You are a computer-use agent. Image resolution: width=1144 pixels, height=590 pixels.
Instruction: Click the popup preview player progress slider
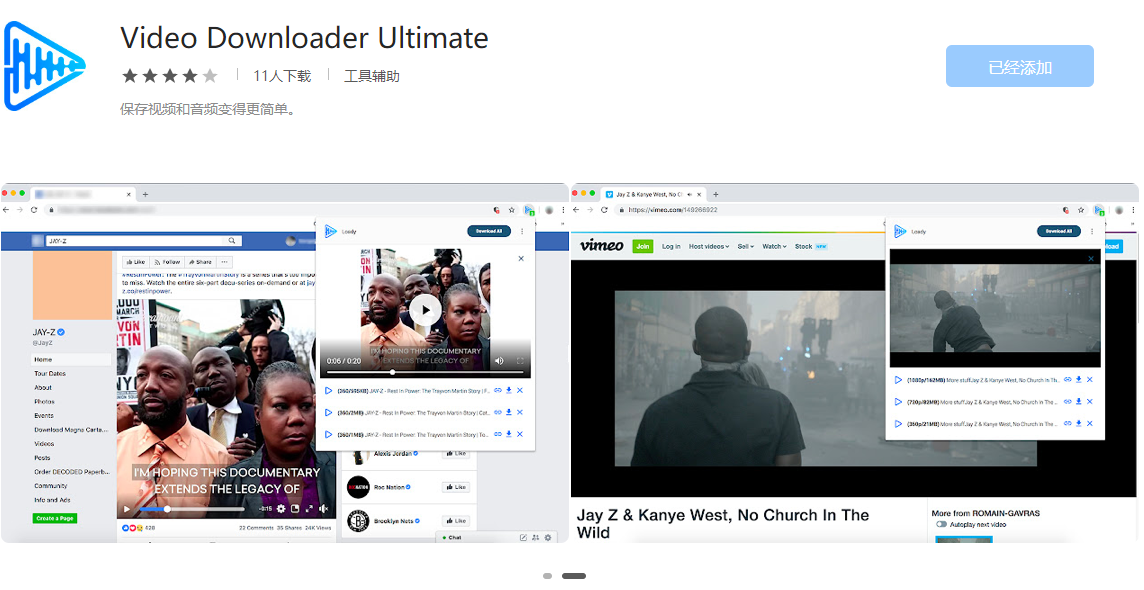coord(425,373)
